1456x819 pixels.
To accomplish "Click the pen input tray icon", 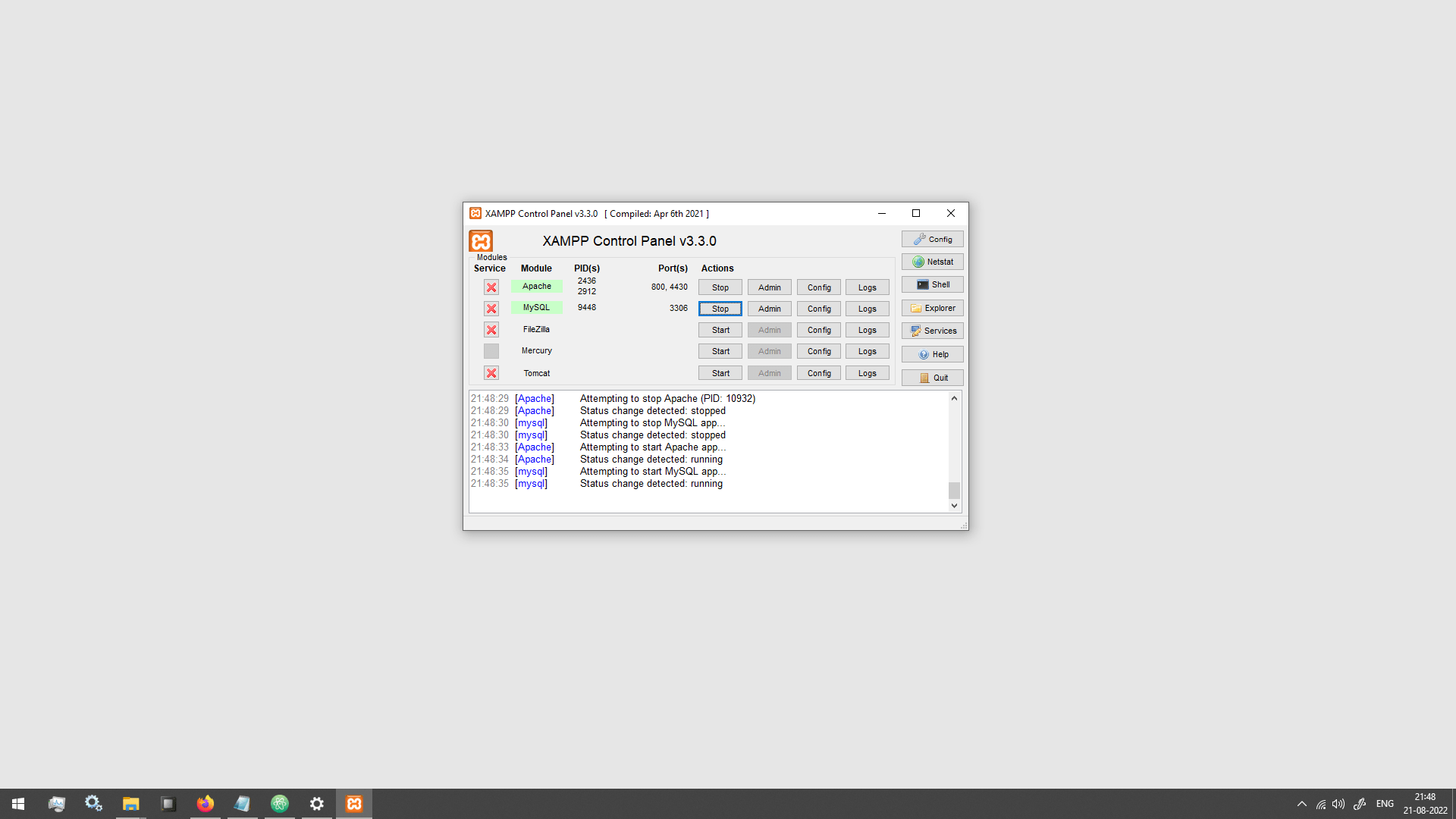I will [1360, 804].
